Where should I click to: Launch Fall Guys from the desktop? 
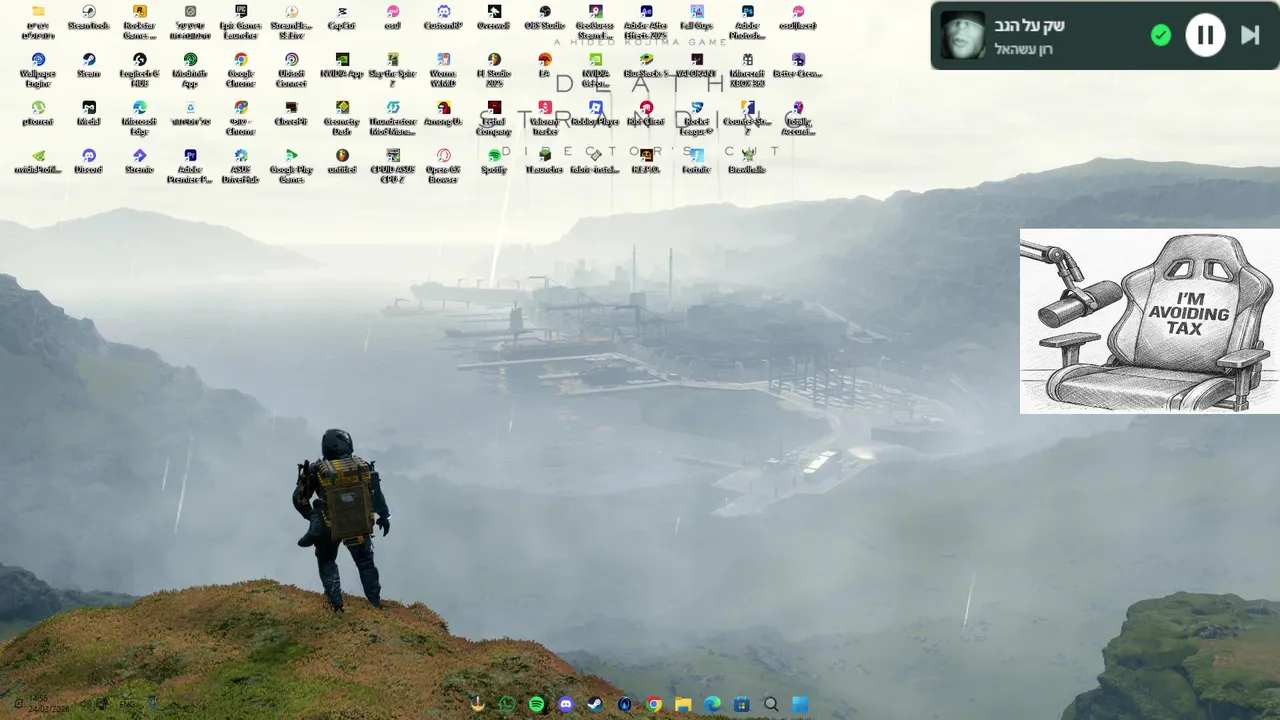tap(697, 16)
